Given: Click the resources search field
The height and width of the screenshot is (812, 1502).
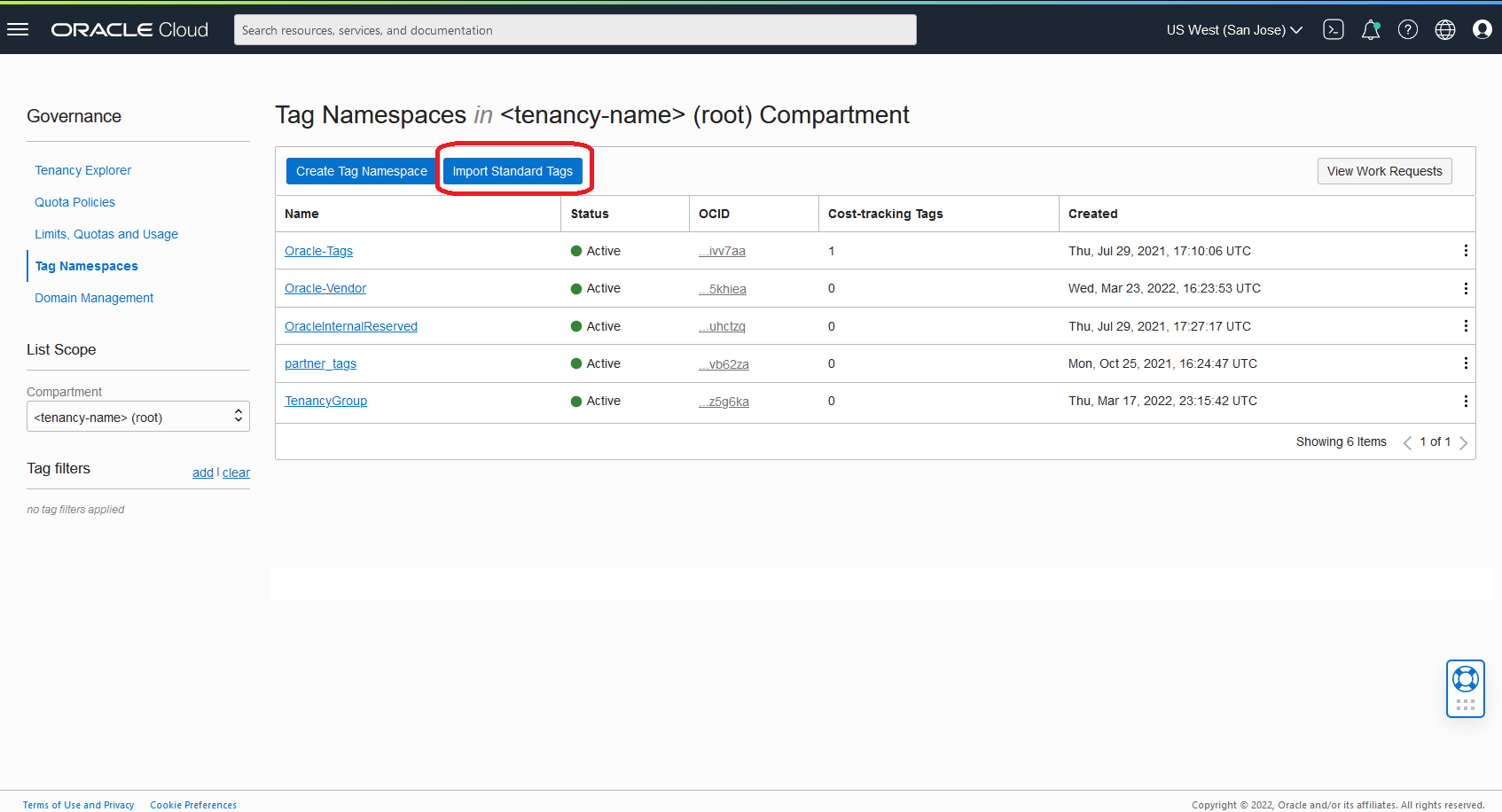Looking at the screenshot, I should [x=575, y=29].
